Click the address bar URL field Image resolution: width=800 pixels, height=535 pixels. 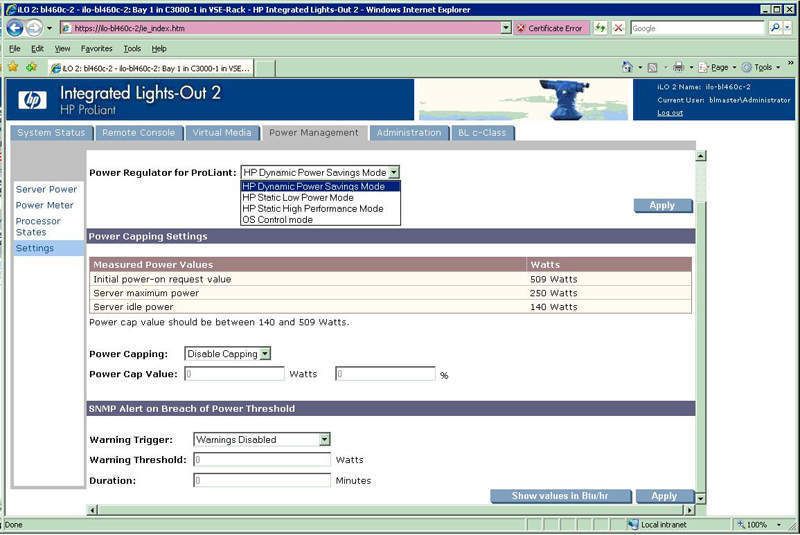pos(280,28)
